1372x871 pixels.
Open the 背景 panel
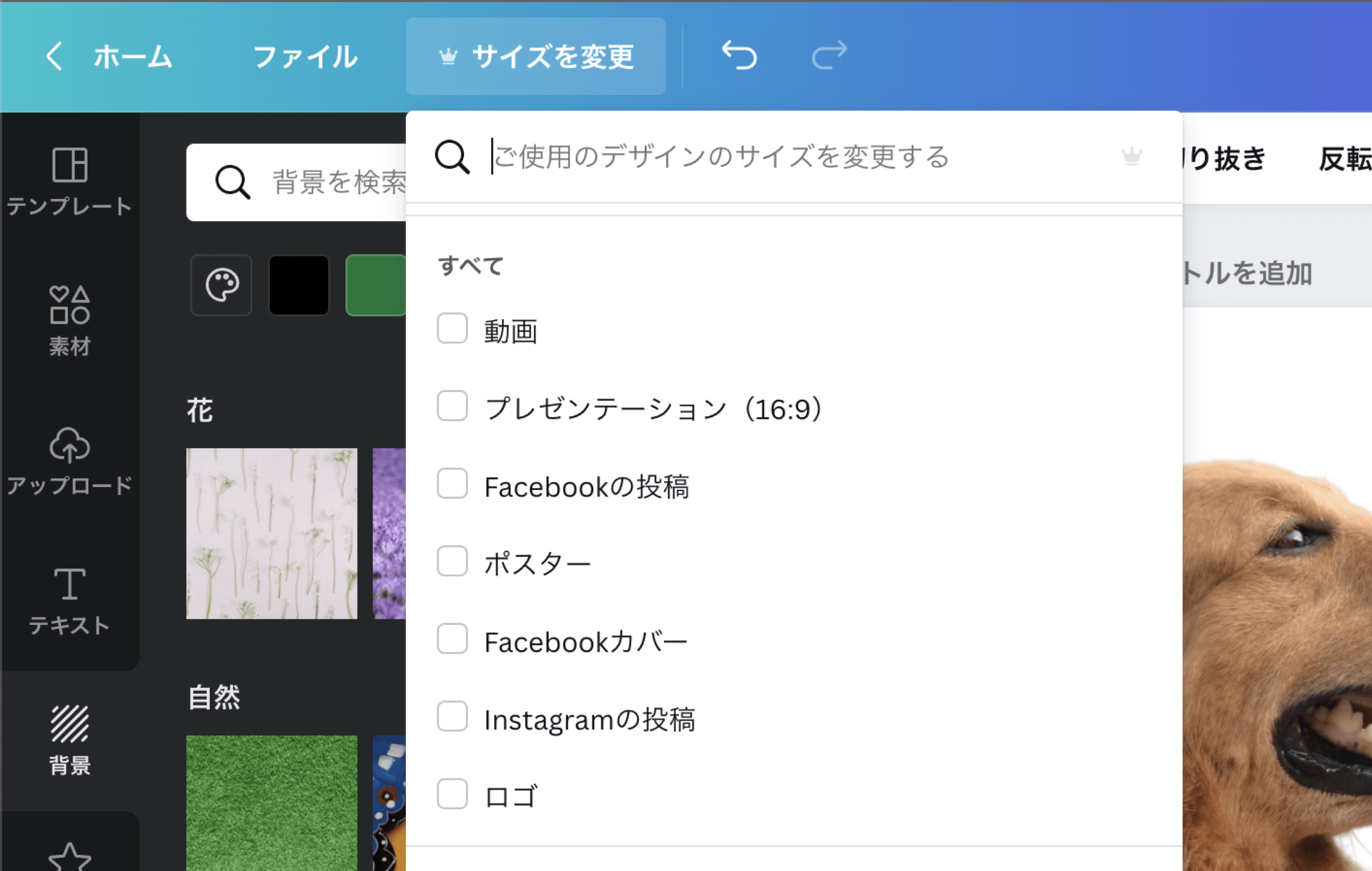(69, 735)
